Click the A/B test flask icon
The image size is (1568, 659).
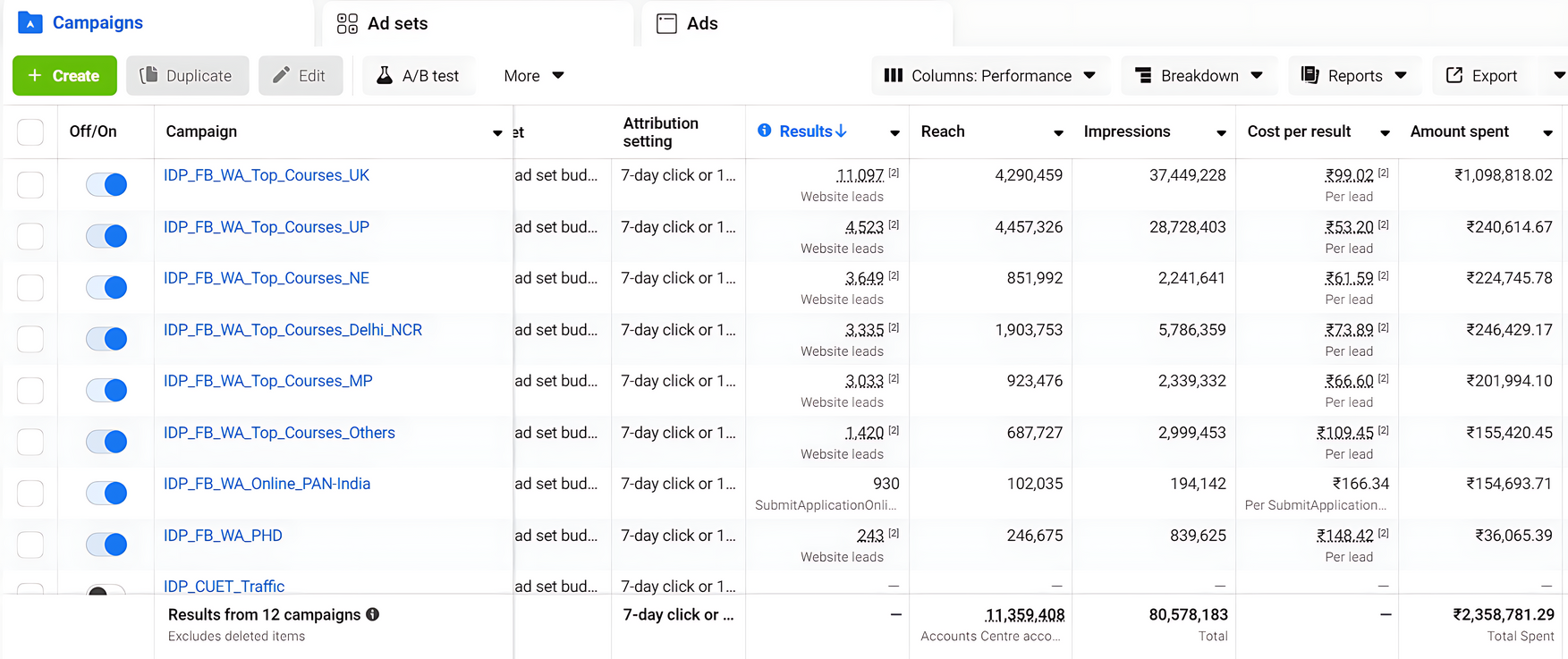click(385, 76)
